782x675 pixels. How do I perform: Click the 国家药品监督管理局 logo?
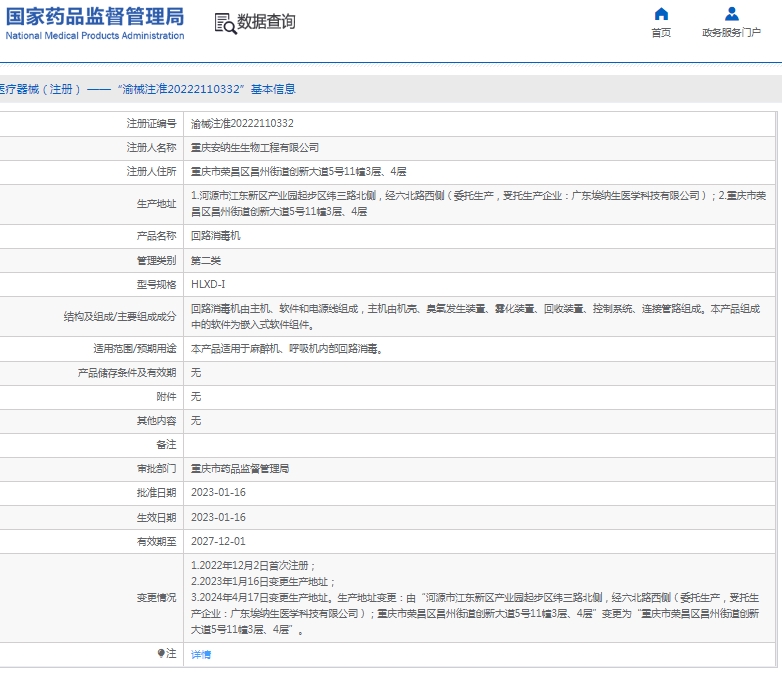tap(95, 23)
